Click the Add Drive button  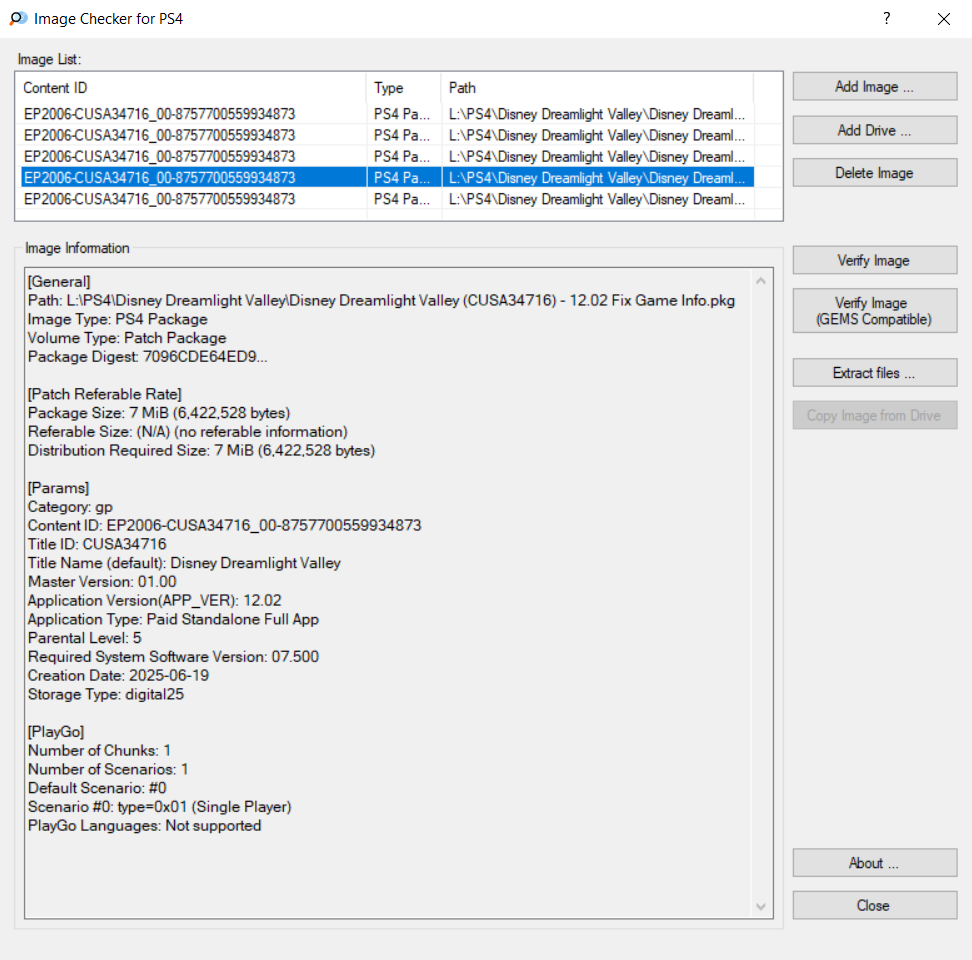pos(874,130)
